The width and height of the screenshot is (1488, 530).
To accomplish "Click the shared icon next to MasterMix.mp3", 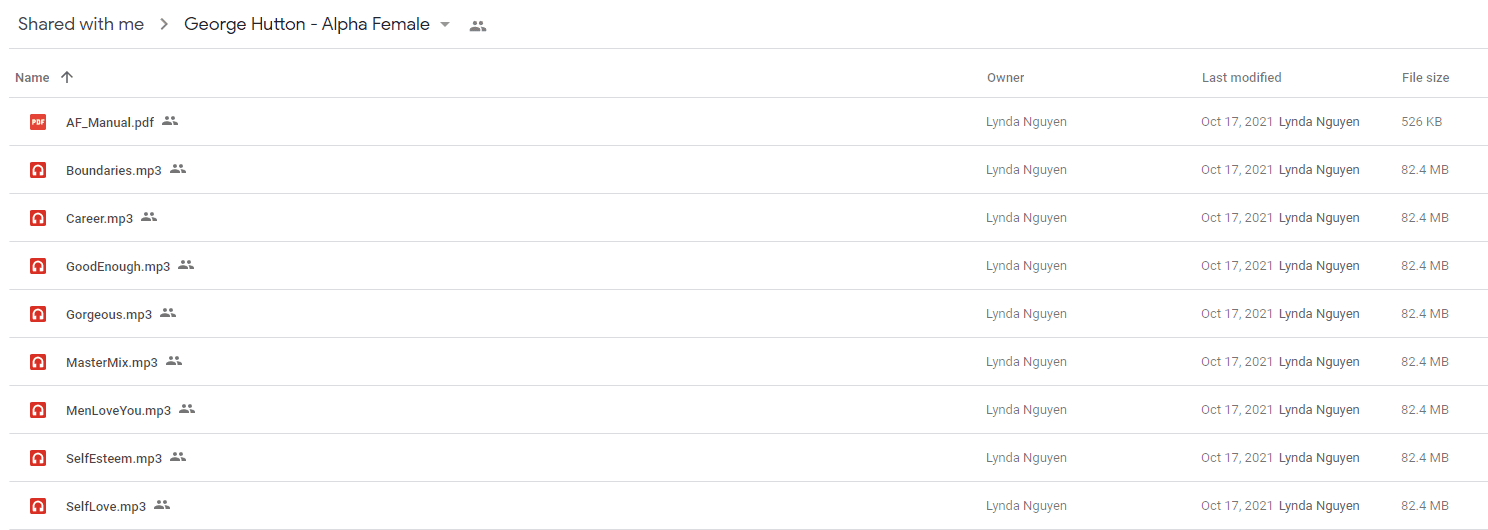I will (x=174, y=361).
